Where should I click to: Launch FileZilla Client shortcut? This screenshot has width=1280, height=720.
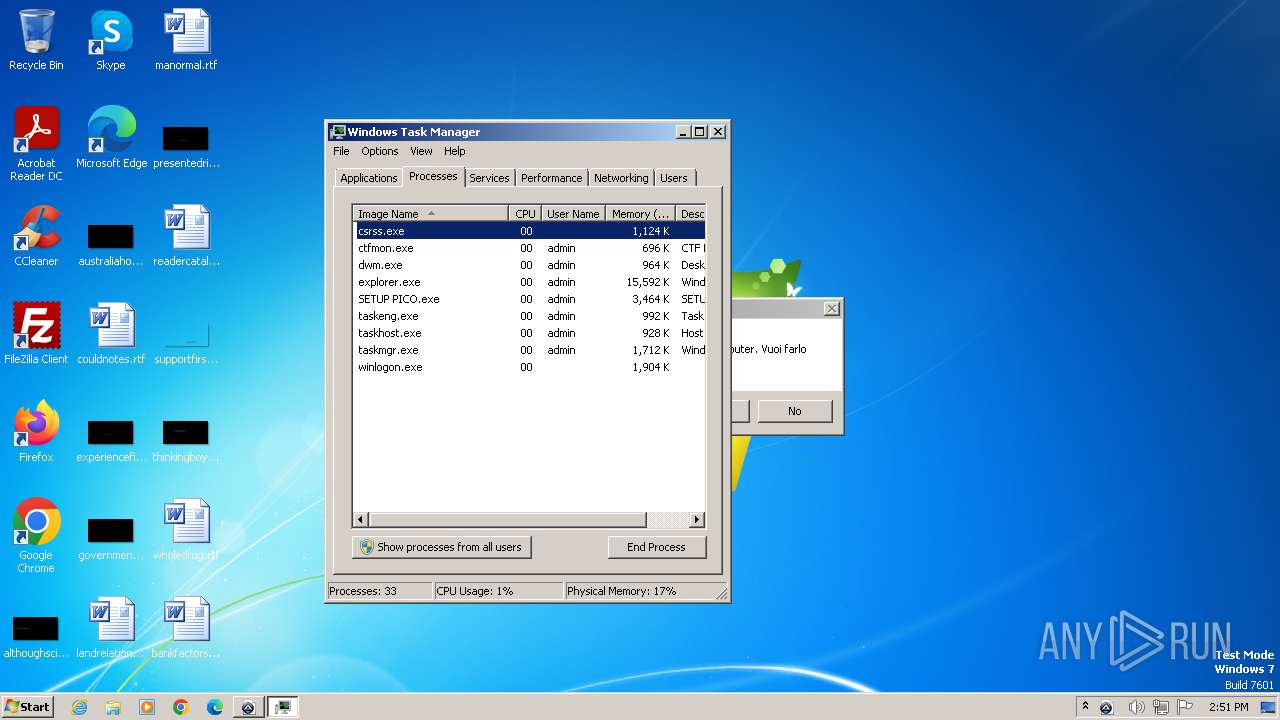(36, 333)
